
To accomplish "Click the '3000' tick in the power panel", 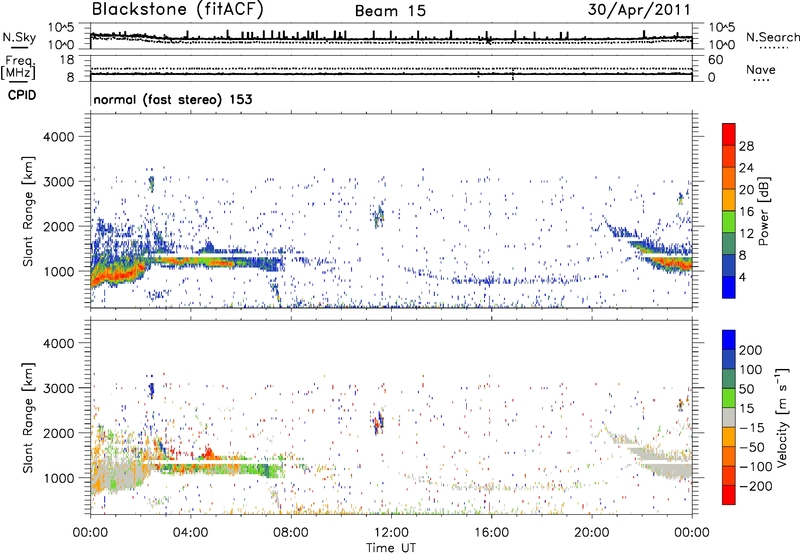I will 59,182.
